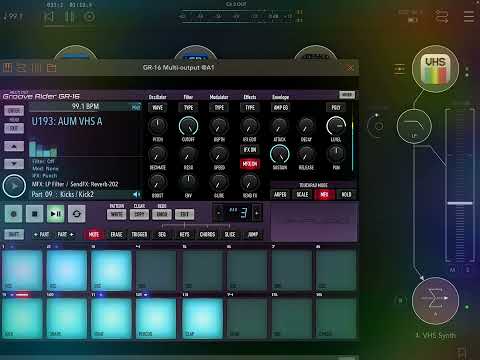The width and height of the screenshot is (480, 360).
Task: Open the Filter TYPE selector
Action: (x=188, y=108)
